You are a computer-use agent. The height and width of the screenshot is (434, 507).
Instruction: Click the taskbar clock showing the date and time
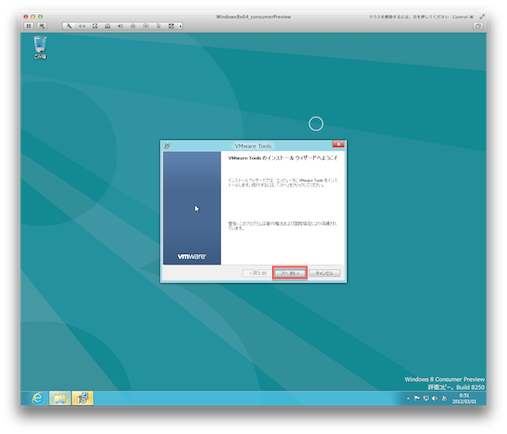click(x=464, y=398)
